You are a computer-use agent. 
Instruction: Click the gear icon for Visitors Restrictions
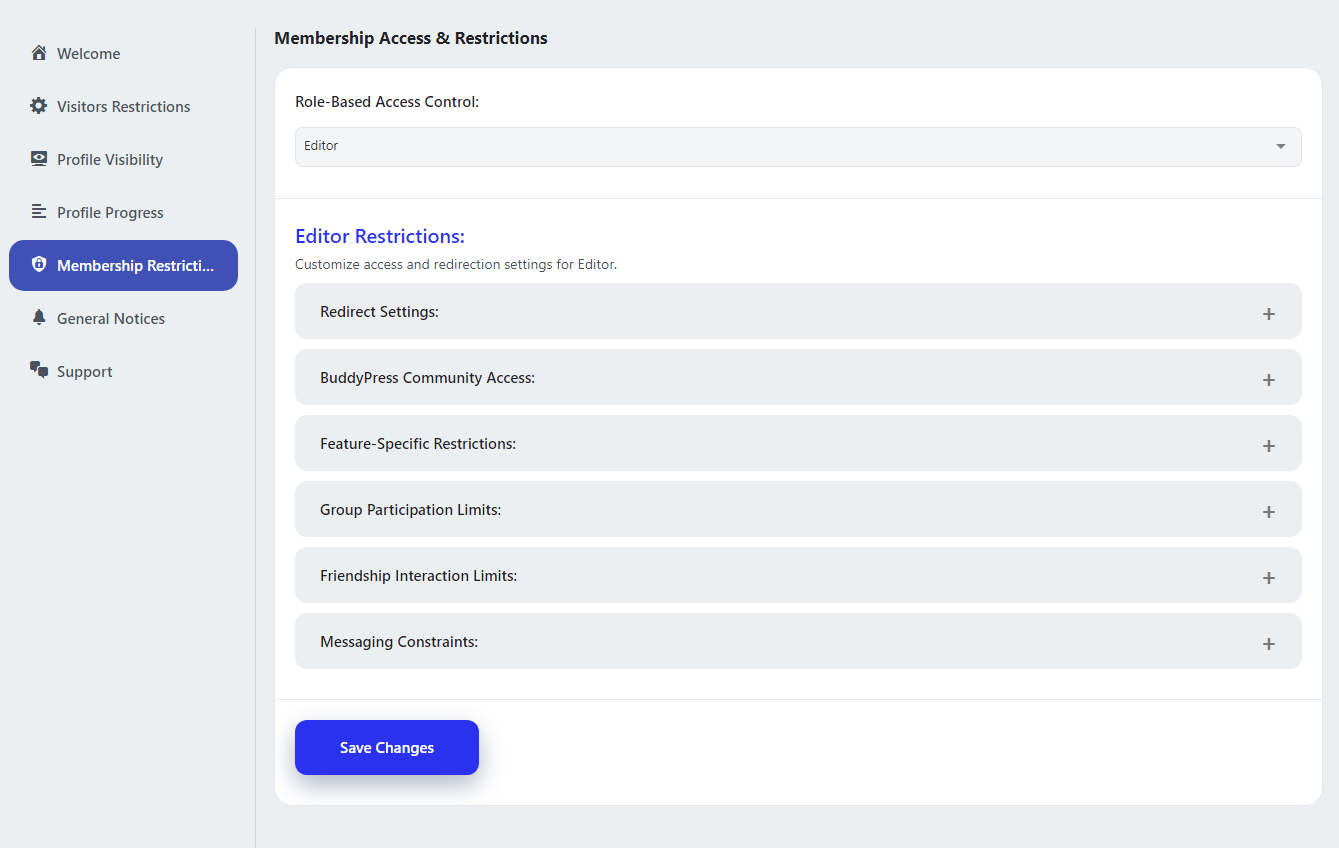click(x=39, y=106)
